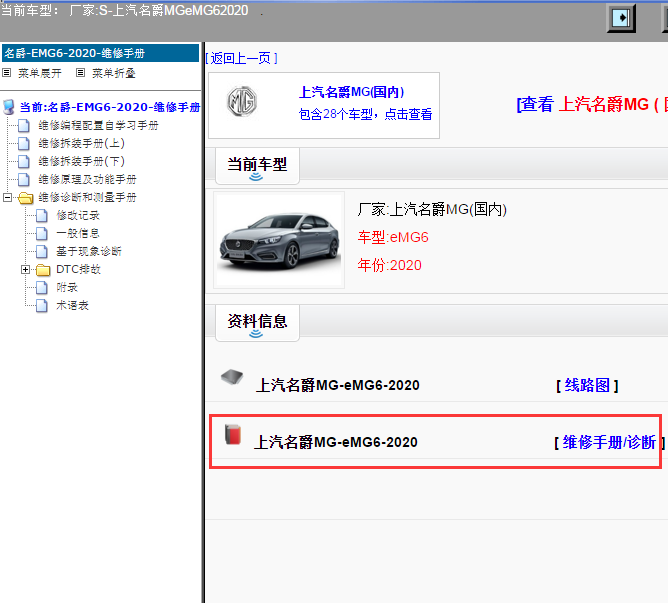
Task: Click the 厂家:上汽名爵MG(国内) text
Action: [x=432, y=209]
